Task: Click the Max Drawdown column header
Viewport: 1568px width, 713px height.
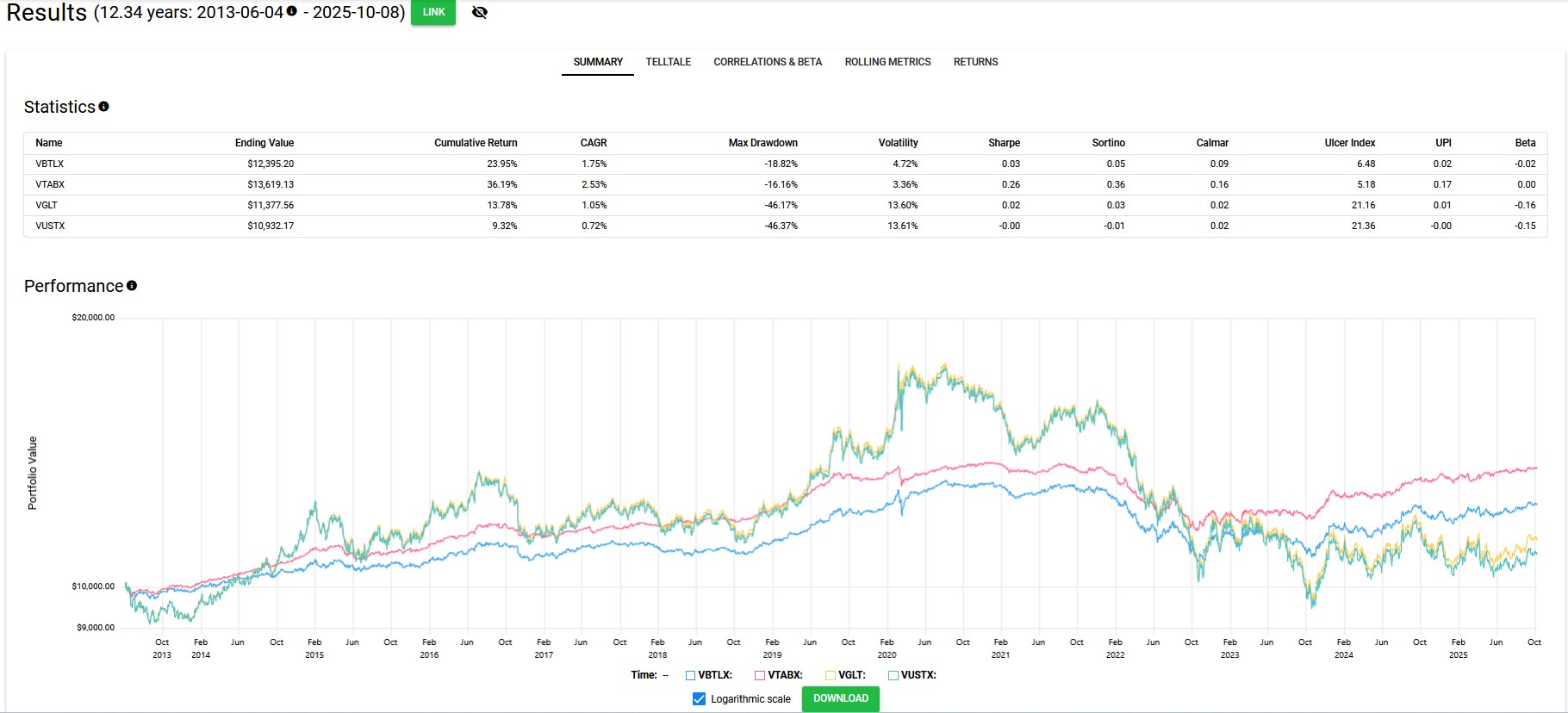Action: pos(762,143)
